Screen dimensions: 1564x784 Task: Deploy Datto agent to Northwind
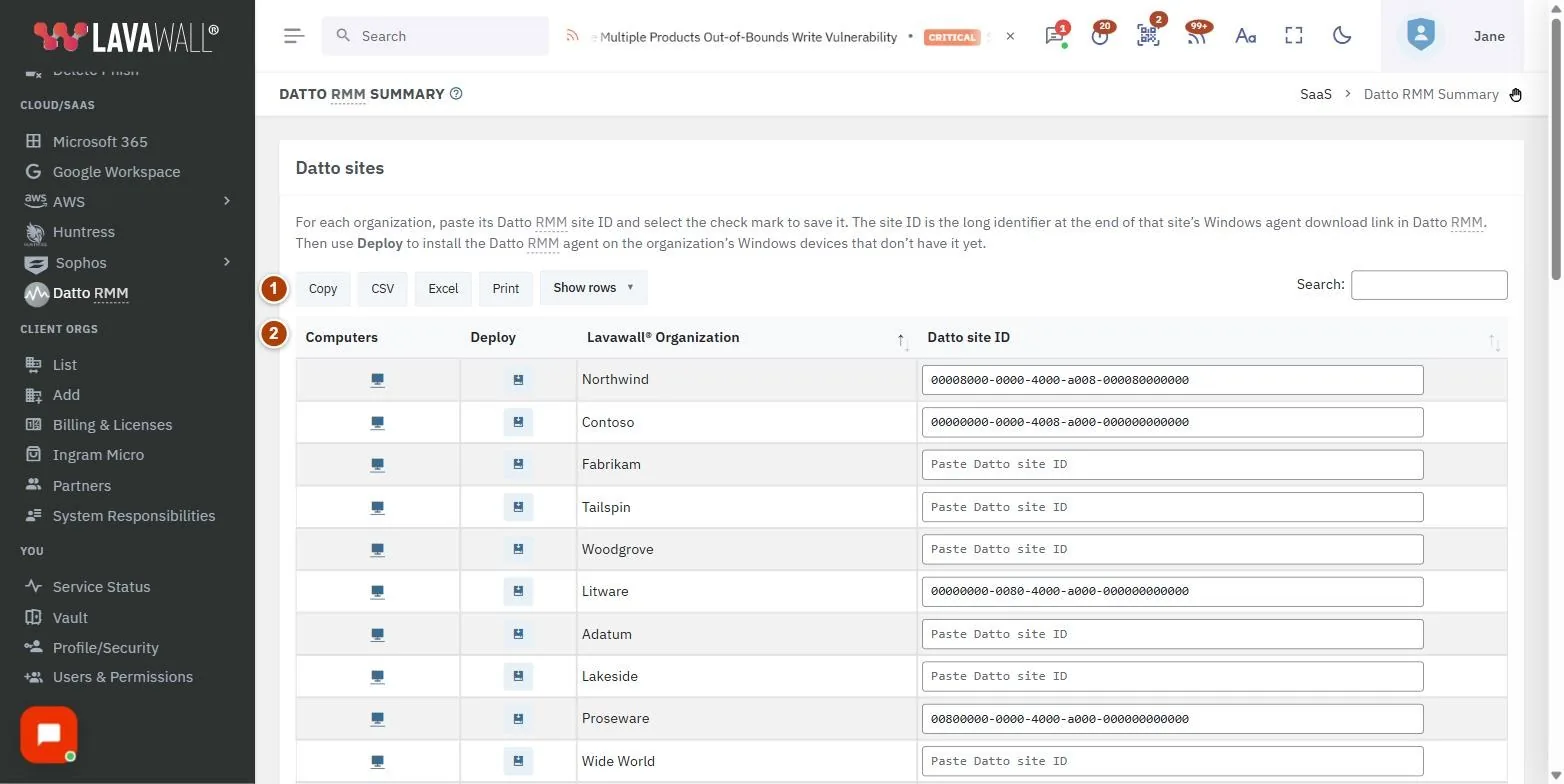518,380
